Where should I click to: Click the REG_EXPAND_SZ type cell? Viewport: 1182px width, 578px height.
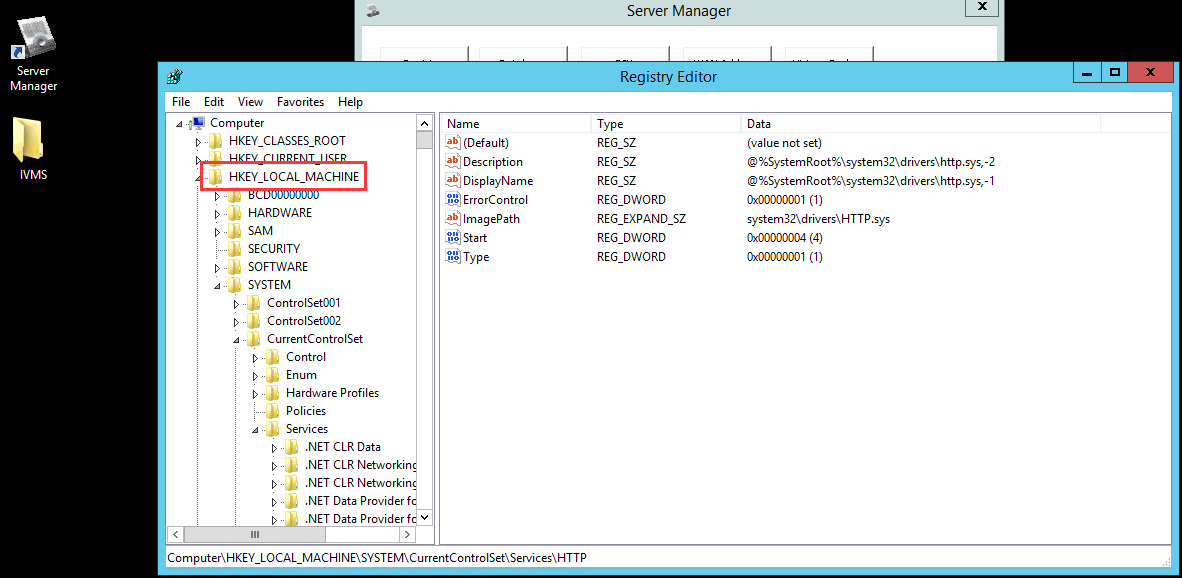(x=642, y=219)
